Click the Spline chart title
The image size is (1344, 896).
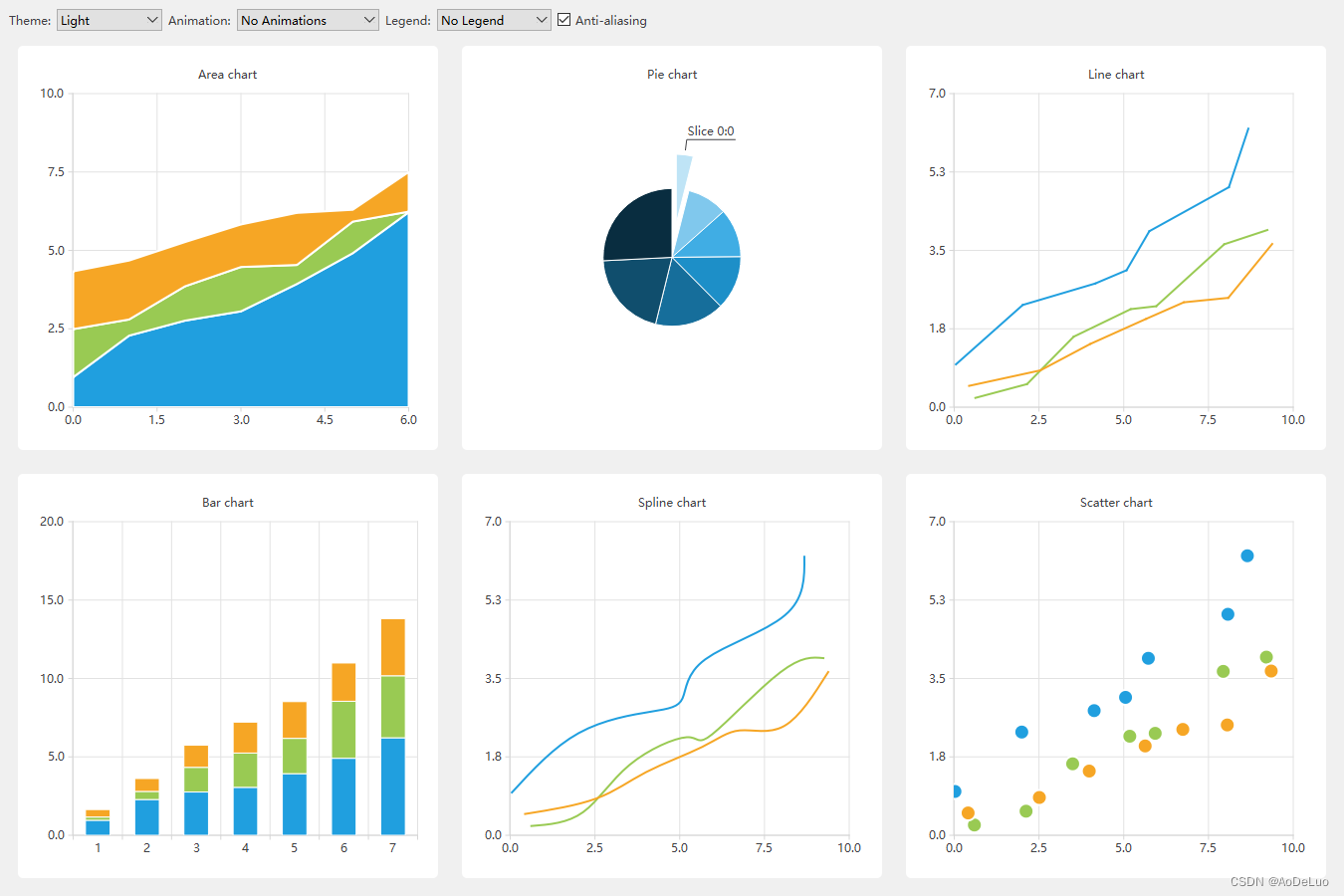point(672,503)
